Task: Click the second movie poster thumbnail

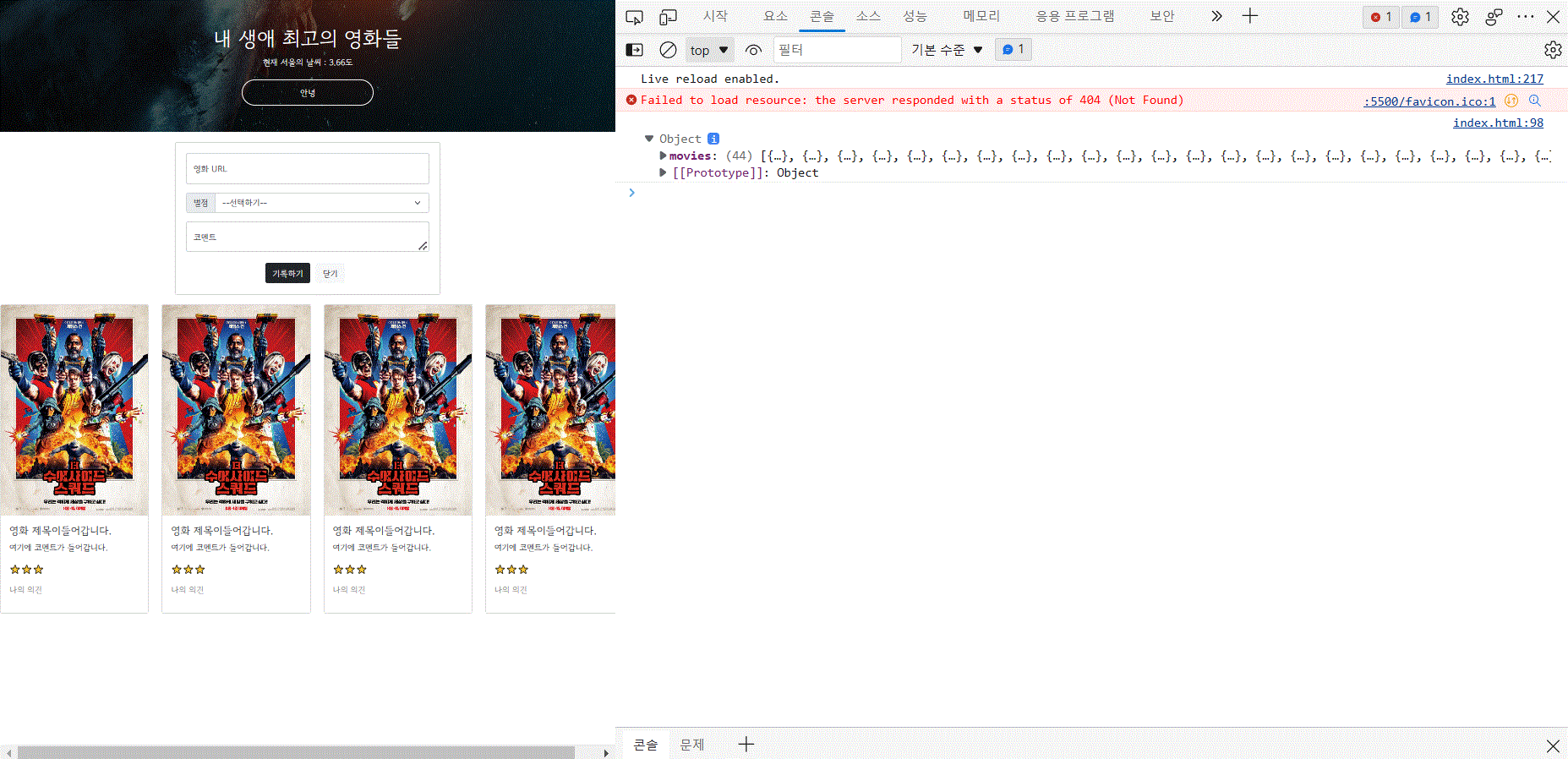Action: pyautogui.click(x=236, y=410)
